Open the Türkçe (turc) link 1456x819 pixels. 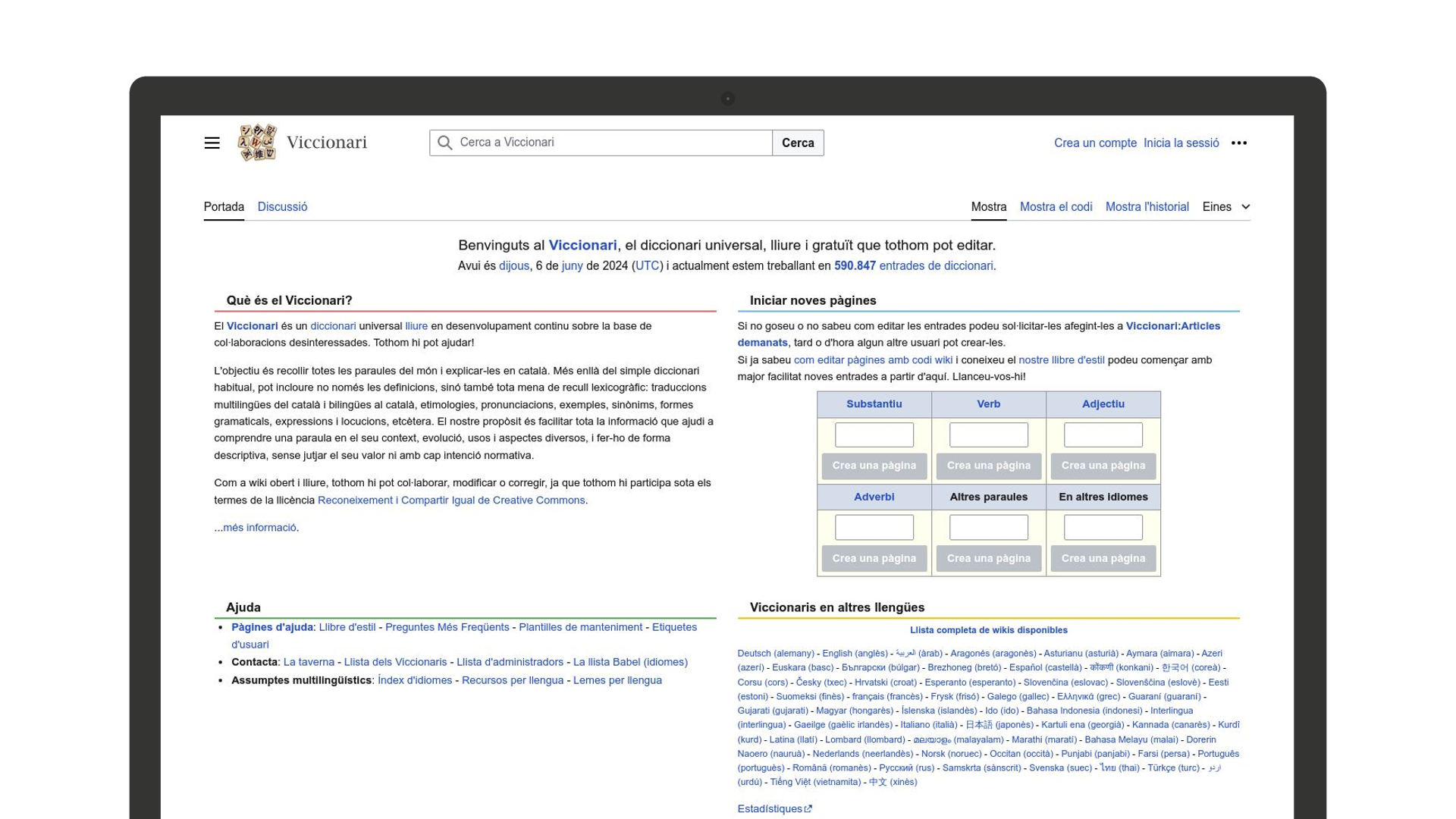pos(1173,768)
